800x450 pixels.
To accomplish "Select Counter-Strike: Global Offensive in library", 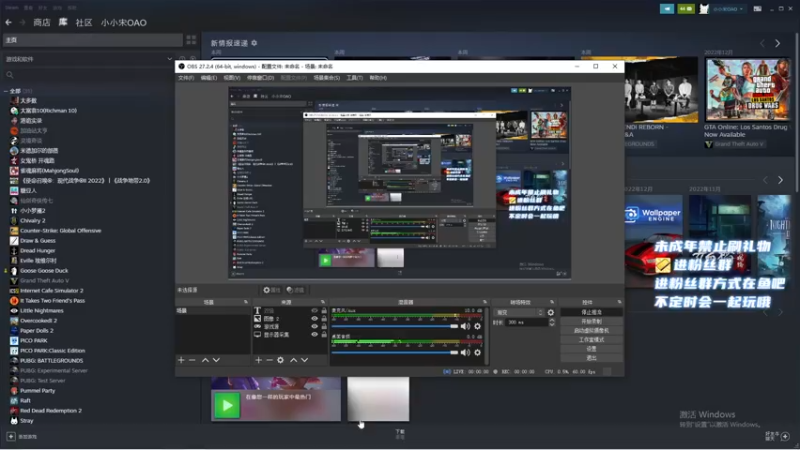I will click(60, 231).
